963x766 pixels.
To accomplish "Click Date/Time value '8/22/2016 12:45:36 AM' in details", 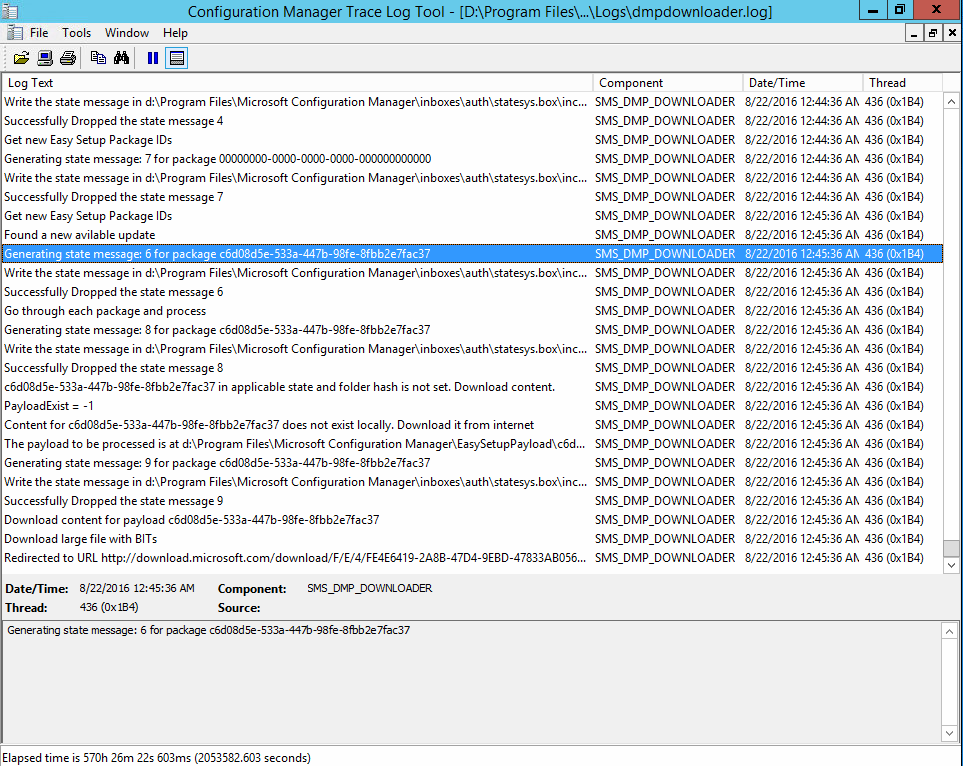I will point(137,588).
